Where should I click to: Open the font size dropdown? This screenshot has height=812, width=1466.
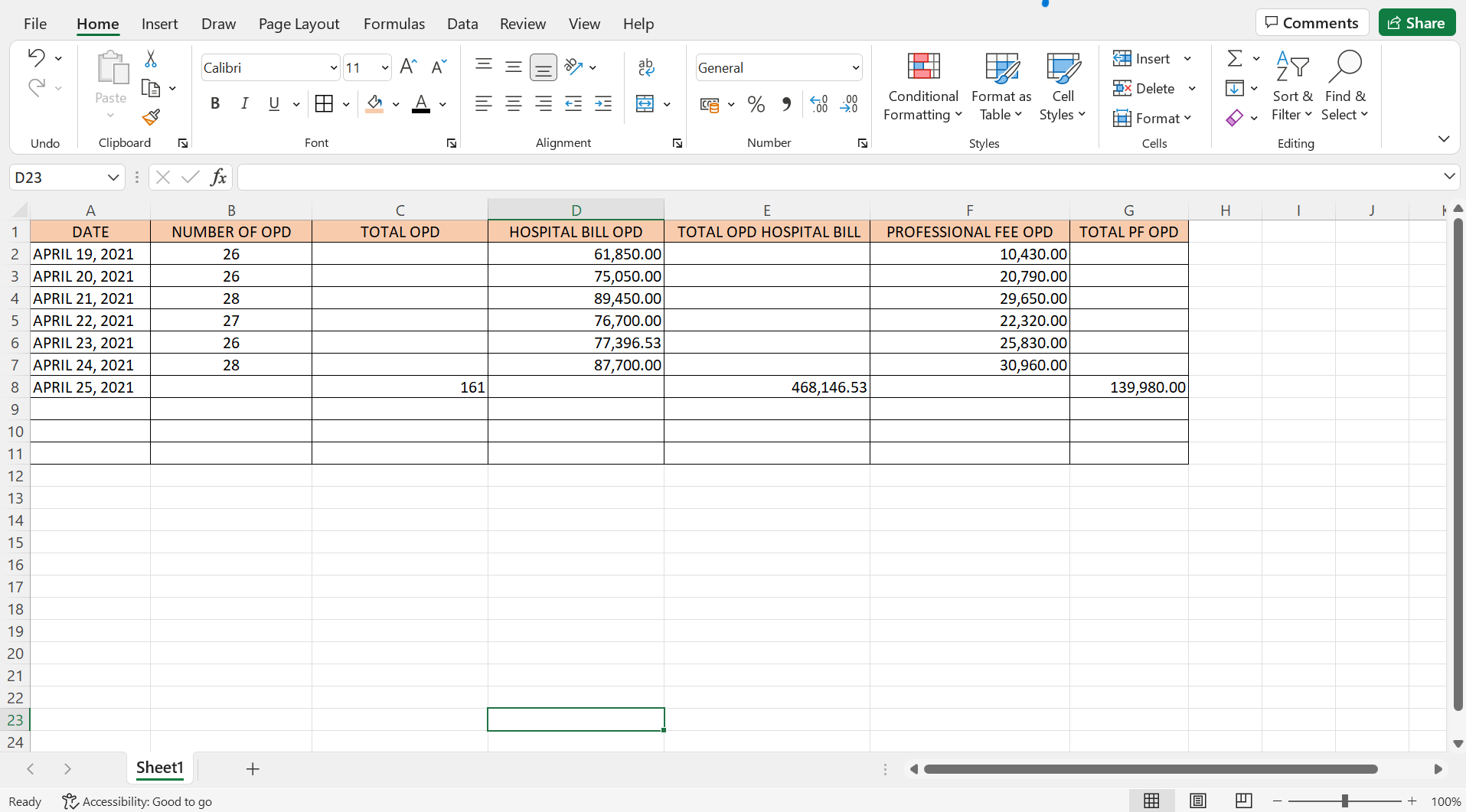[x=384, y=68]
